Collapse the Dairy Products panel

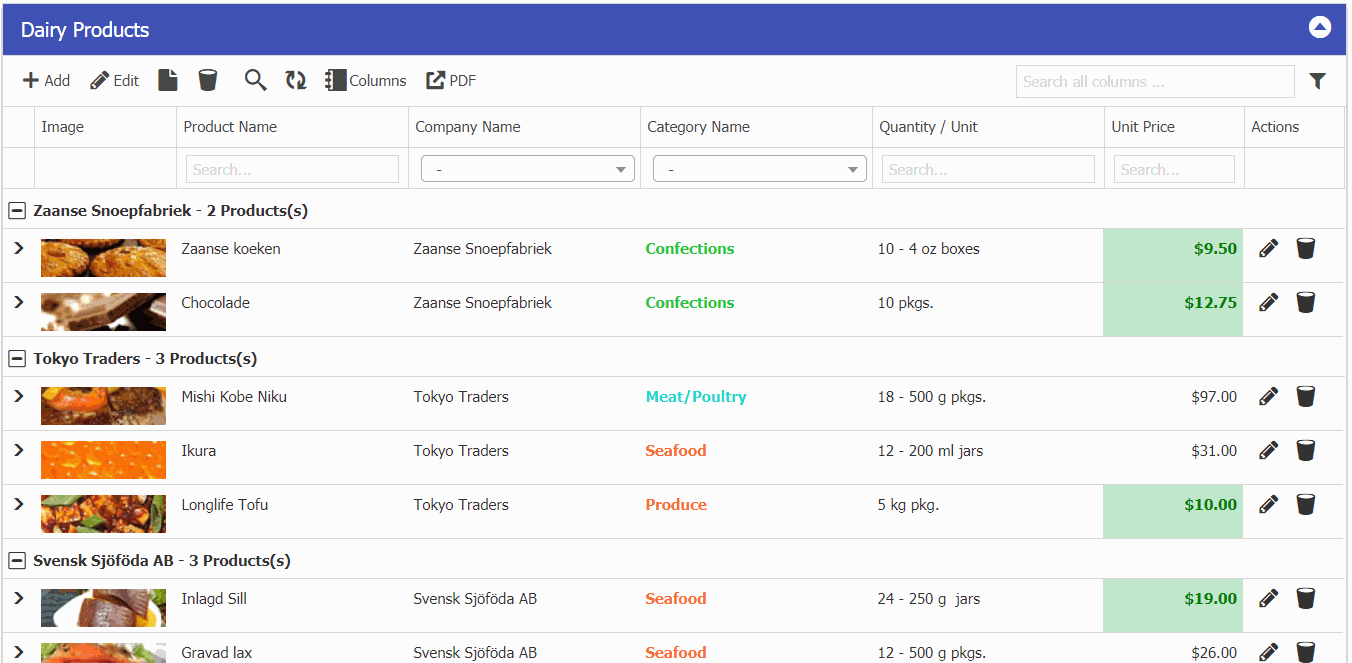point(1320,28)
